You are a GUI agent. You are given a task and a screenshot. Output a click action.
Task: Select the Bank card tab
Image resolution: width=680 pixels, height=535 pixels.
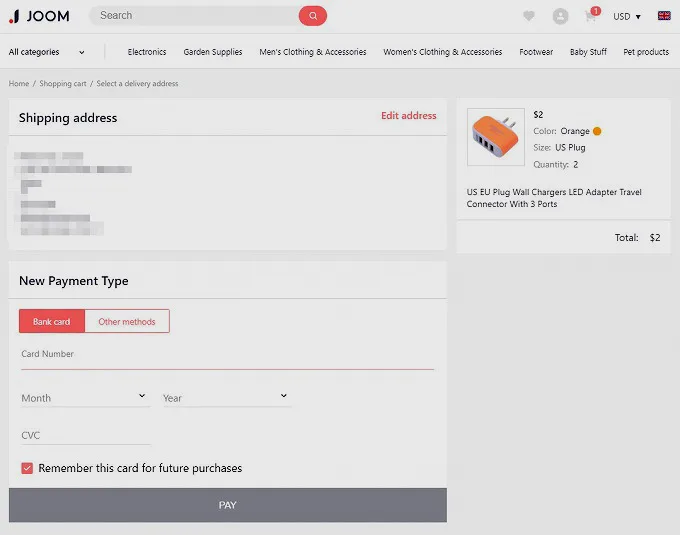point(52,321)
